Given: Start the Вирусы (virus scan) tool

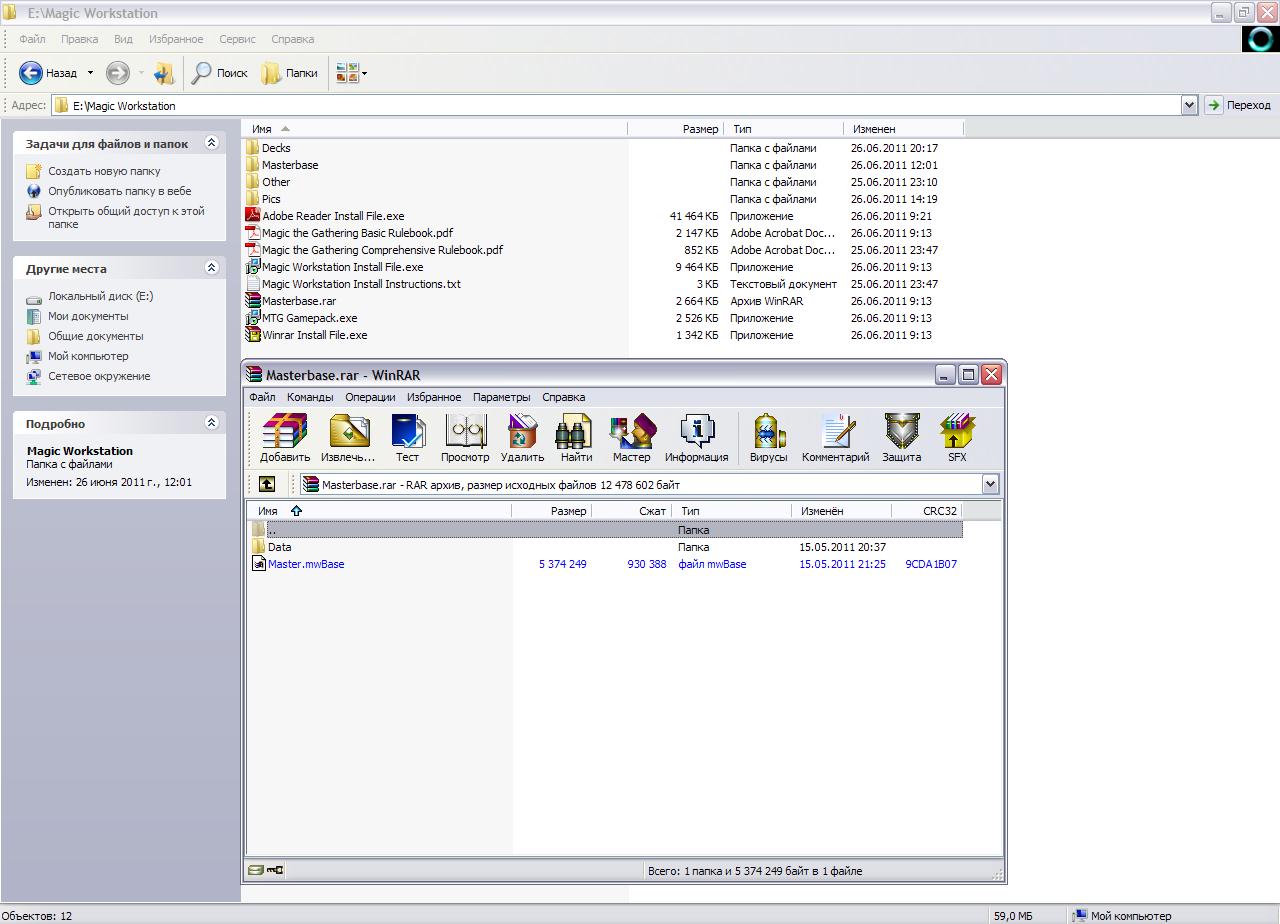Looking at the screenshot, I should point(768,439).
